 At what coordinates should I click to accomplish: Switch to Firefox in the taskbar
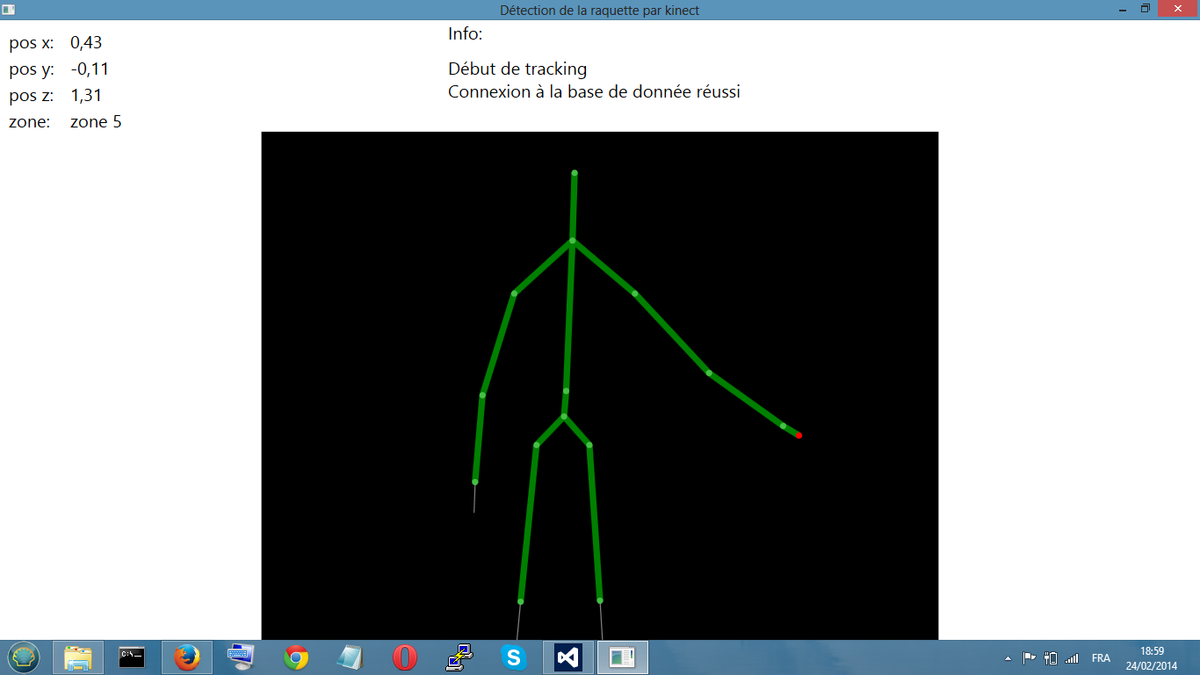(186, 657)
